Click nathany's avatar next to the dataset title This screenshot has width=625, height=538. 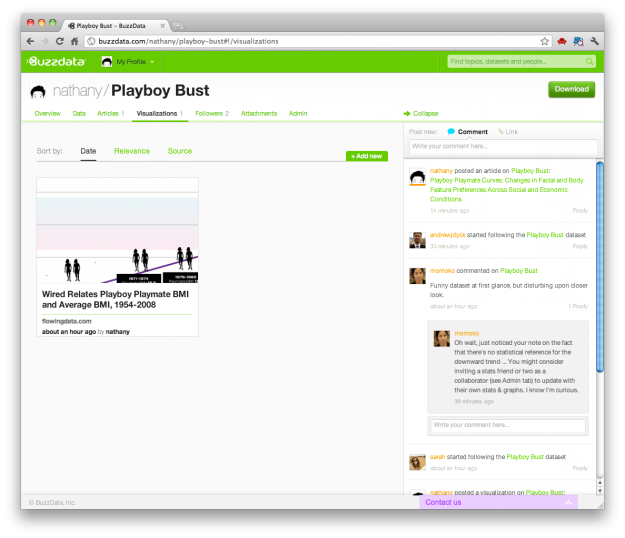pyautogui.click(x=38, y=91)
